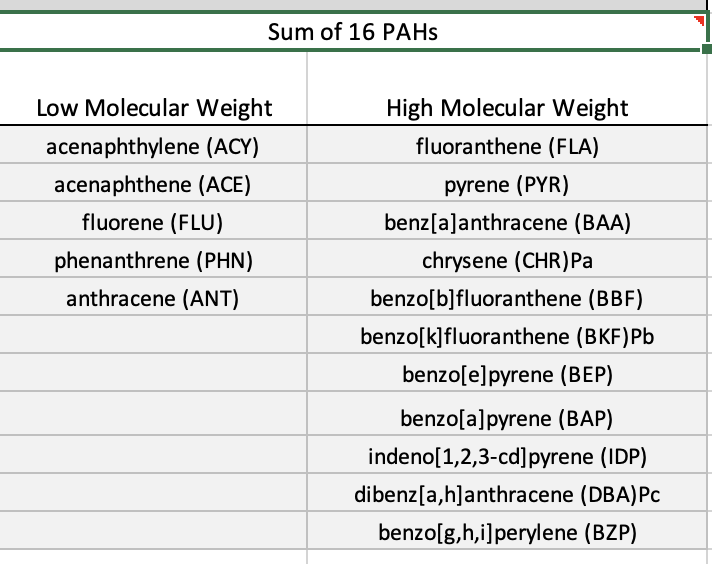
Task: Select the "Sum of 16 PAHs" merged header cell
Action: (x=352, y=32)
